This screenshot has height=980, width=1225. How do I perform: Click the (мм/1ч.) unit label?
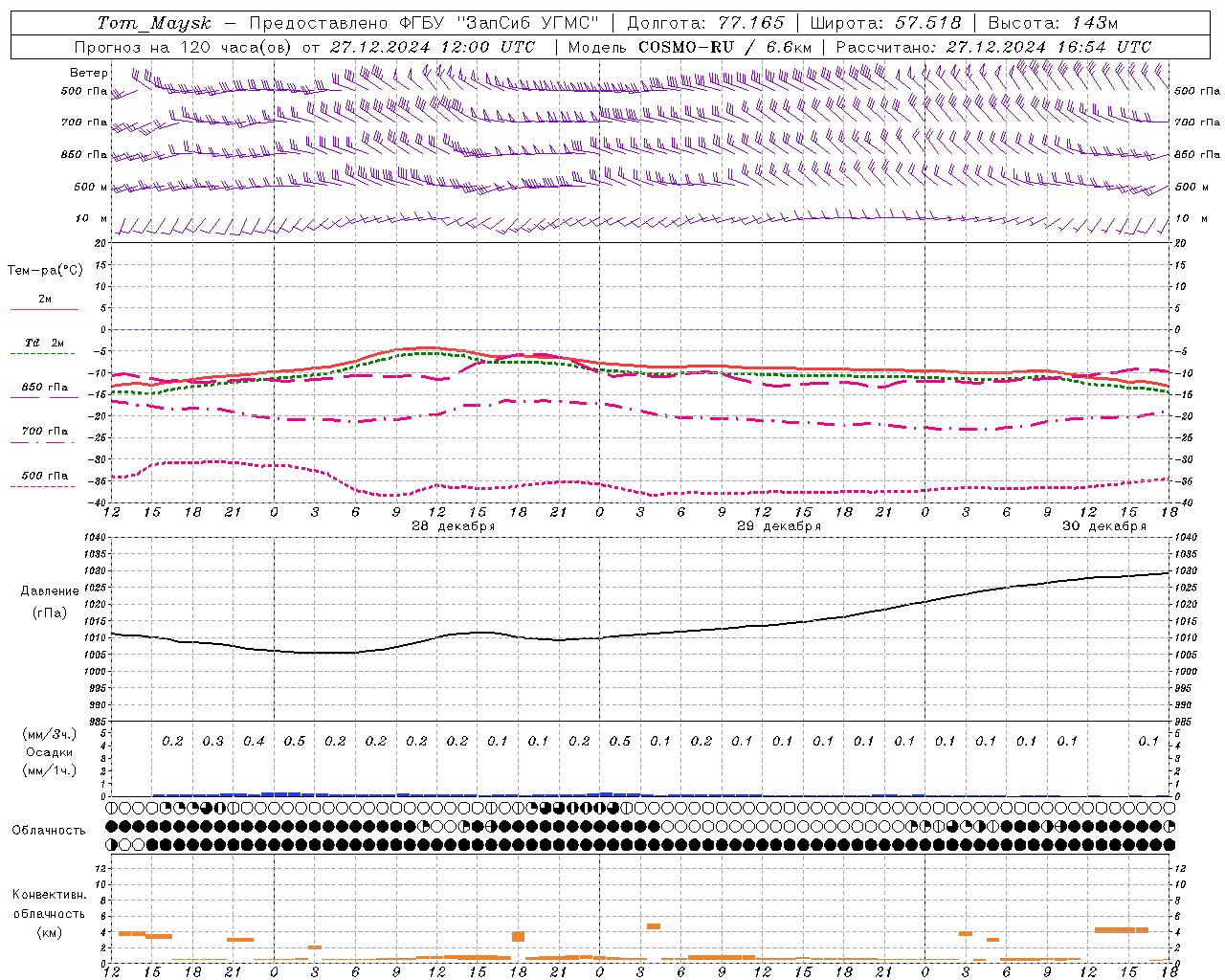pos(50,770)
